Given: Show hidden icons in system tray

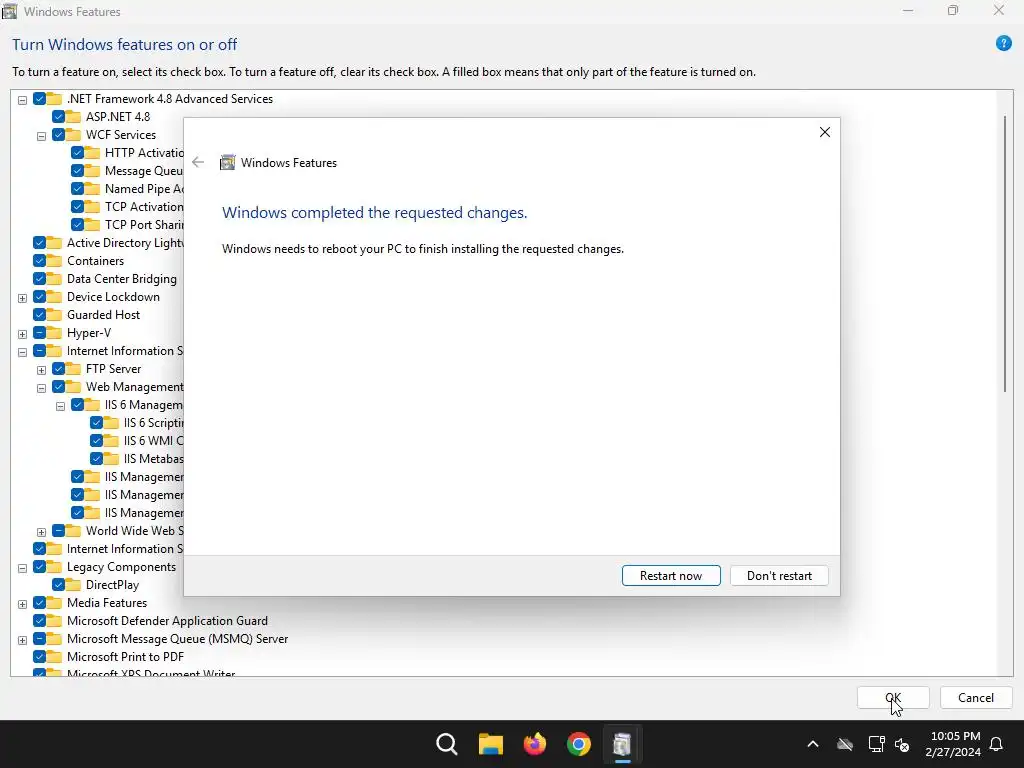Looking at the screenshot, I should pyautogui.click(x=813, y=744).
